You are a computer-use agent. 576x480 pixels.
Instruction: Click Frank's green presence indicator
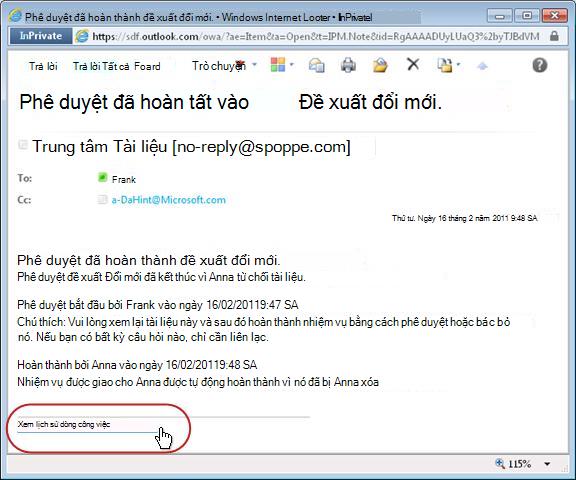[x=102, y=178]
